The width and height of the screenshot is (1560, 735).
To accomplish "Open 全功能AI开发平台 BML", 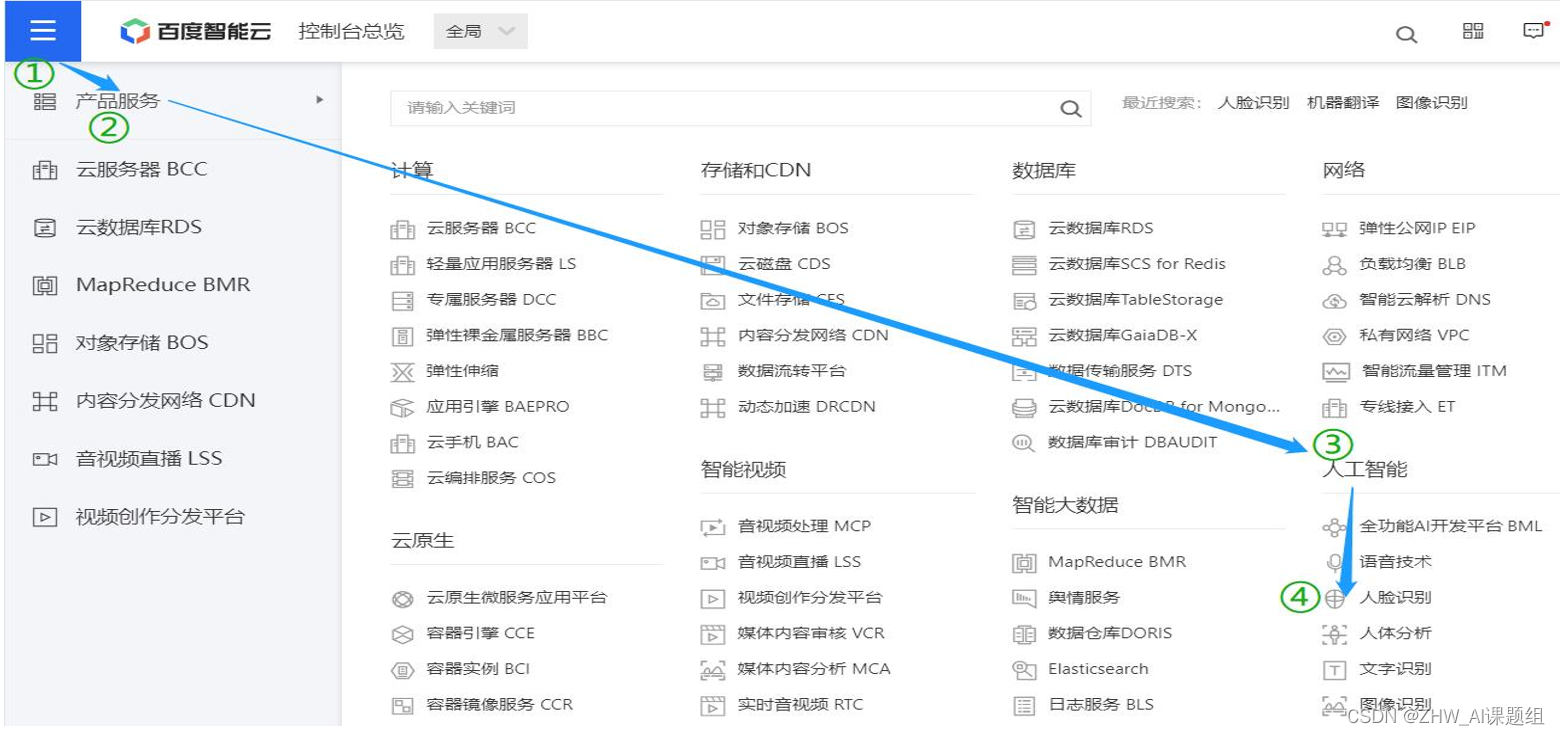I will (x=1451, y=526).
